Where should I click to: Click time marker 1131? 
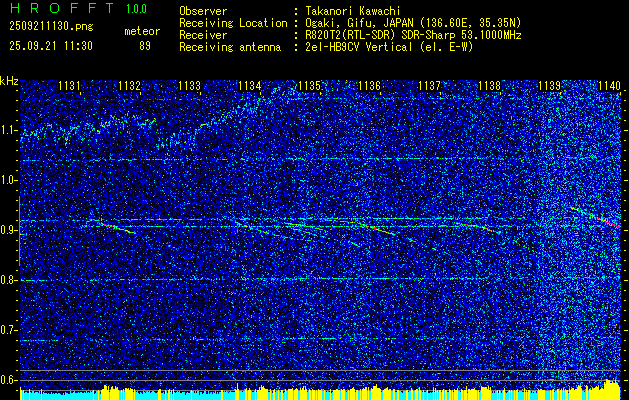pos(69,85)
